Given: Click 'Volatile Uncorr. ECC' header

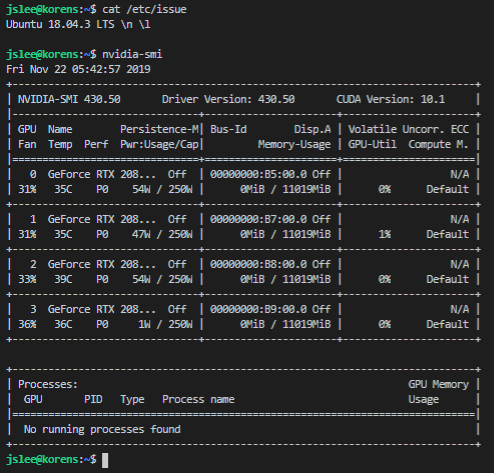Looking at the screenshot, I should [x=408, y=129].
